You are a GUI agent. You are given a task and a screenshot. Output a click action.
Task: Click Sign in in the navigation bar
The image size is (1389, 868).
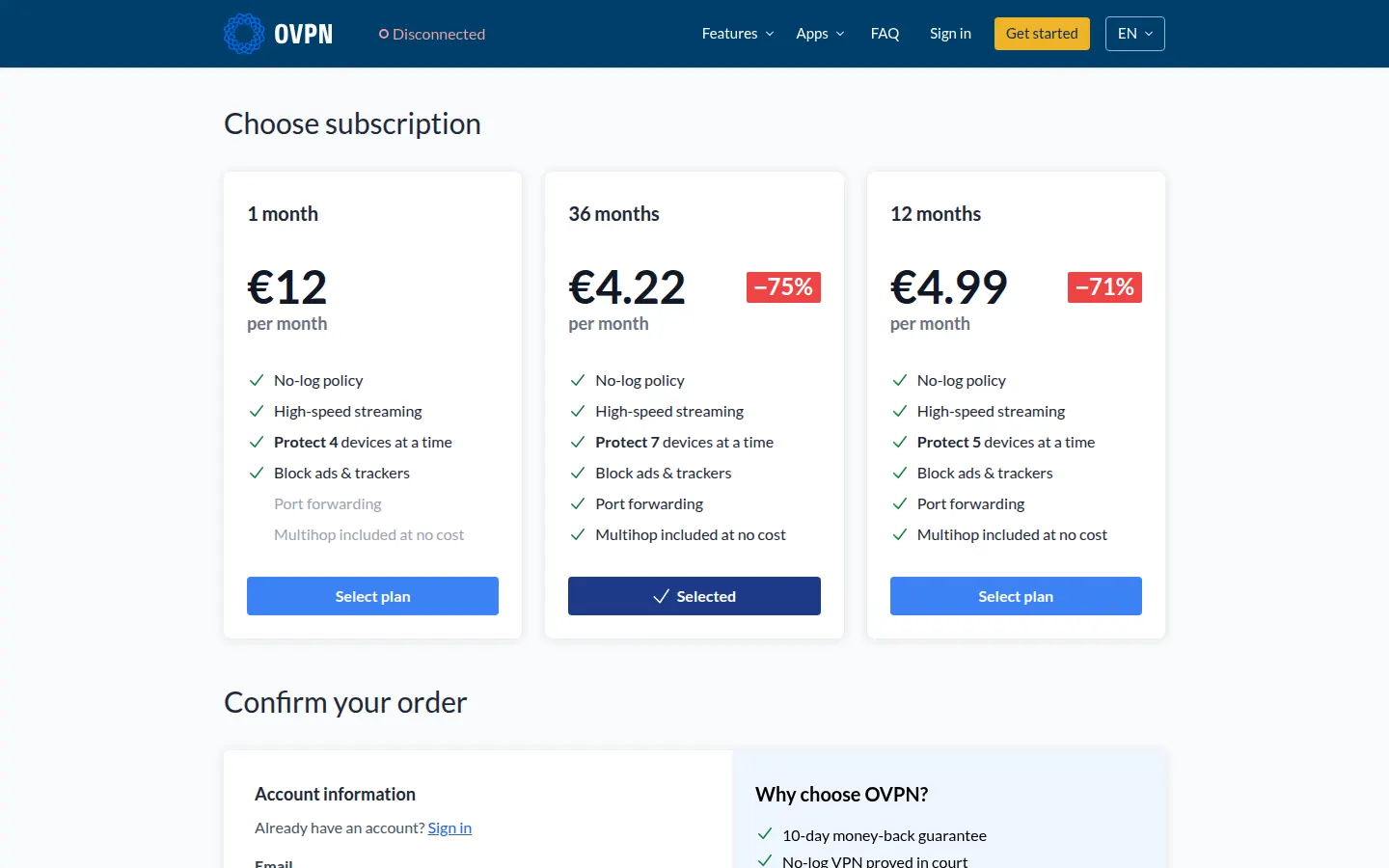[x=950, y=34]
